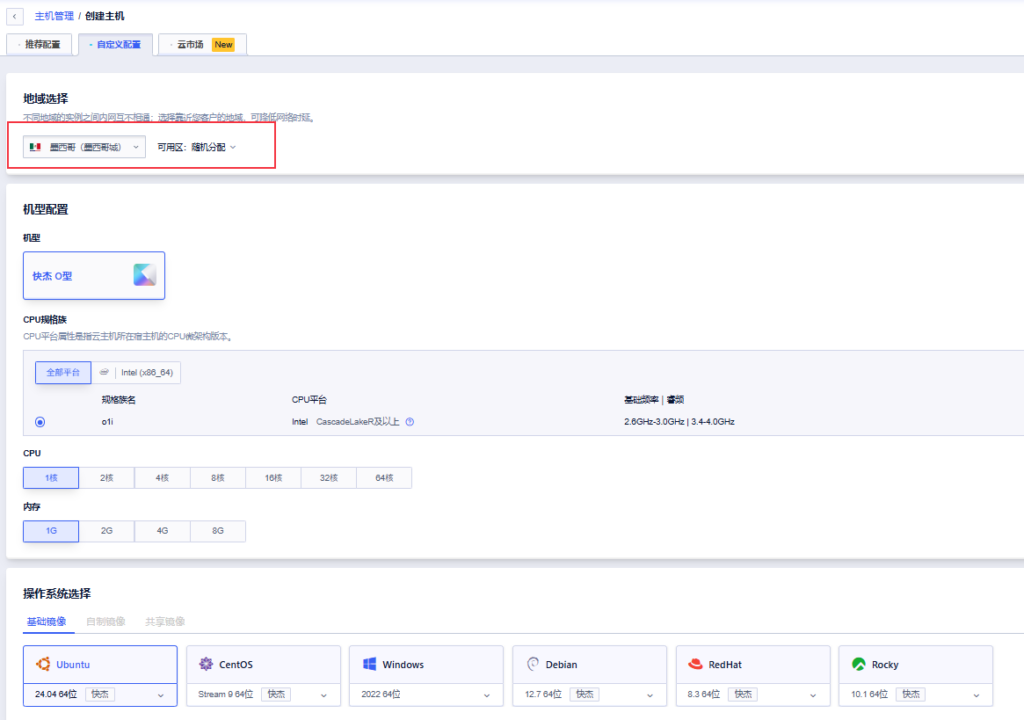The width and height of the screenshot is (1024, 720).
Task: Click the CentOS logo icon
Action: coord(206,664)
